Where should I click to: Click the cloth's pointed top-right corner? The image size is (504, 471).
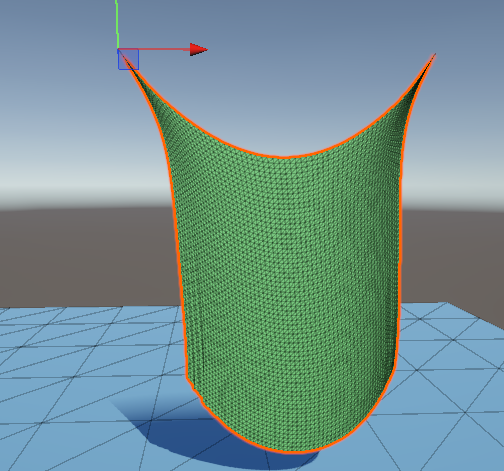[x=433, y=57]
